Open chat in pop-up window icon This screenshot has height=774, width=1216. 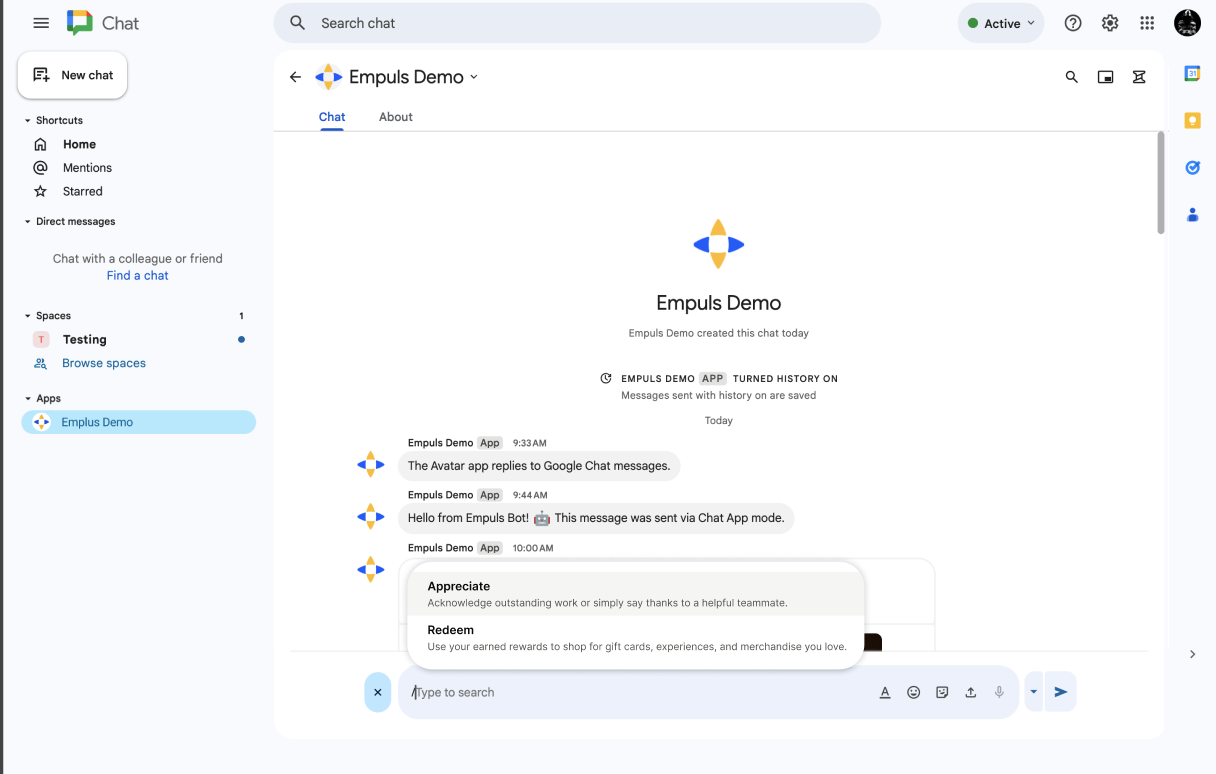tap(1106, 77)
